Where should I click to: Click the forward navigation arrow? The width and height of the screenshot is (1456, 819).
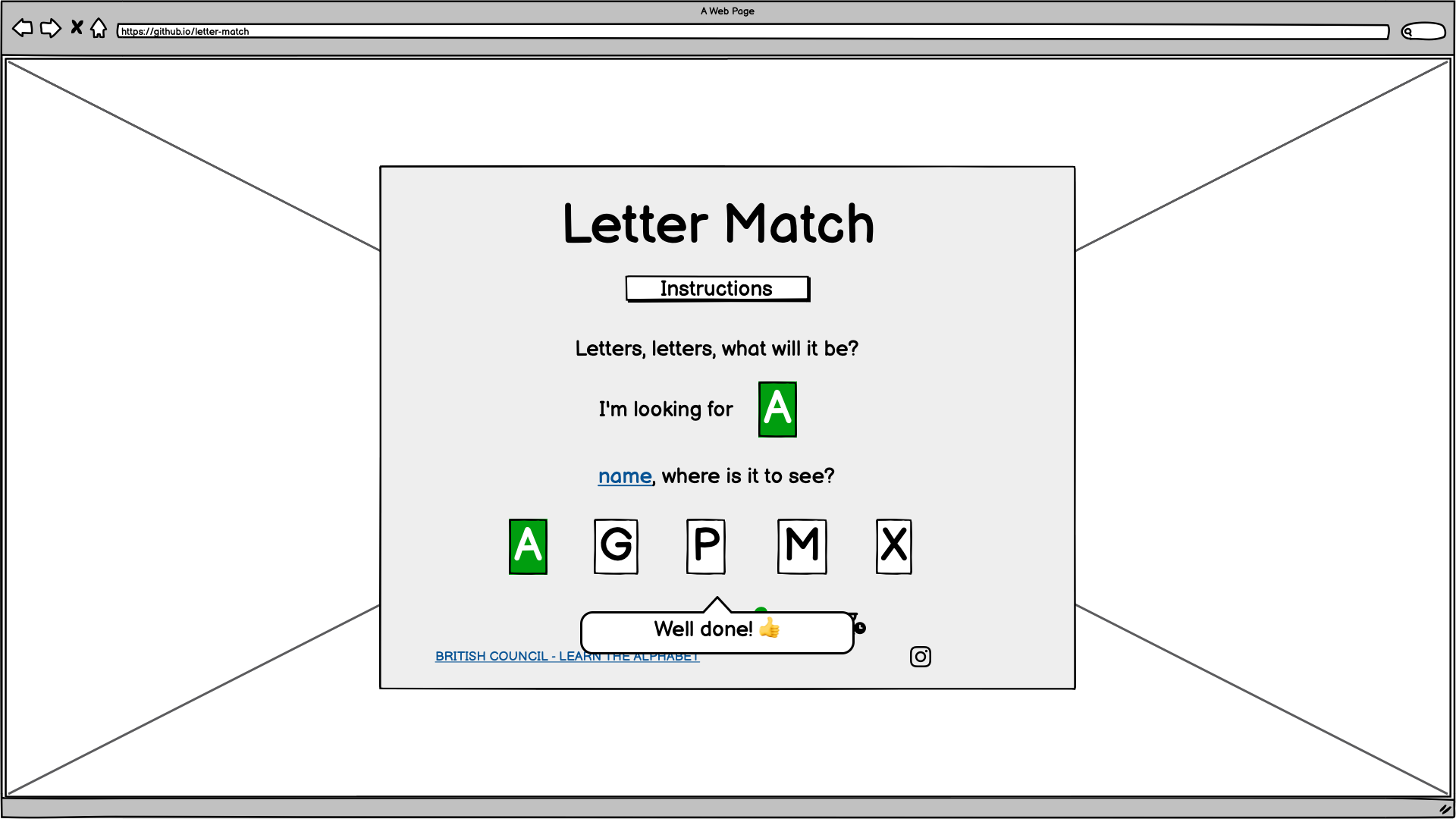pyautogui.click(x=51, y=27)
